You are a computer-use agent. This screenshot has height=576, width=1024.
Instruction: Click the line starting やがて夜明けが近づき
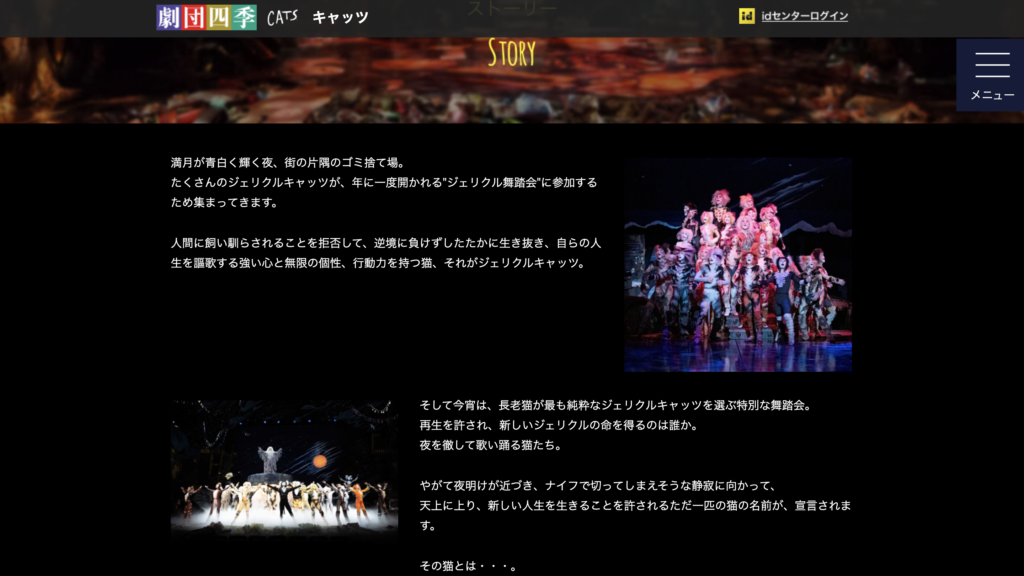click(x=600, y=486)
